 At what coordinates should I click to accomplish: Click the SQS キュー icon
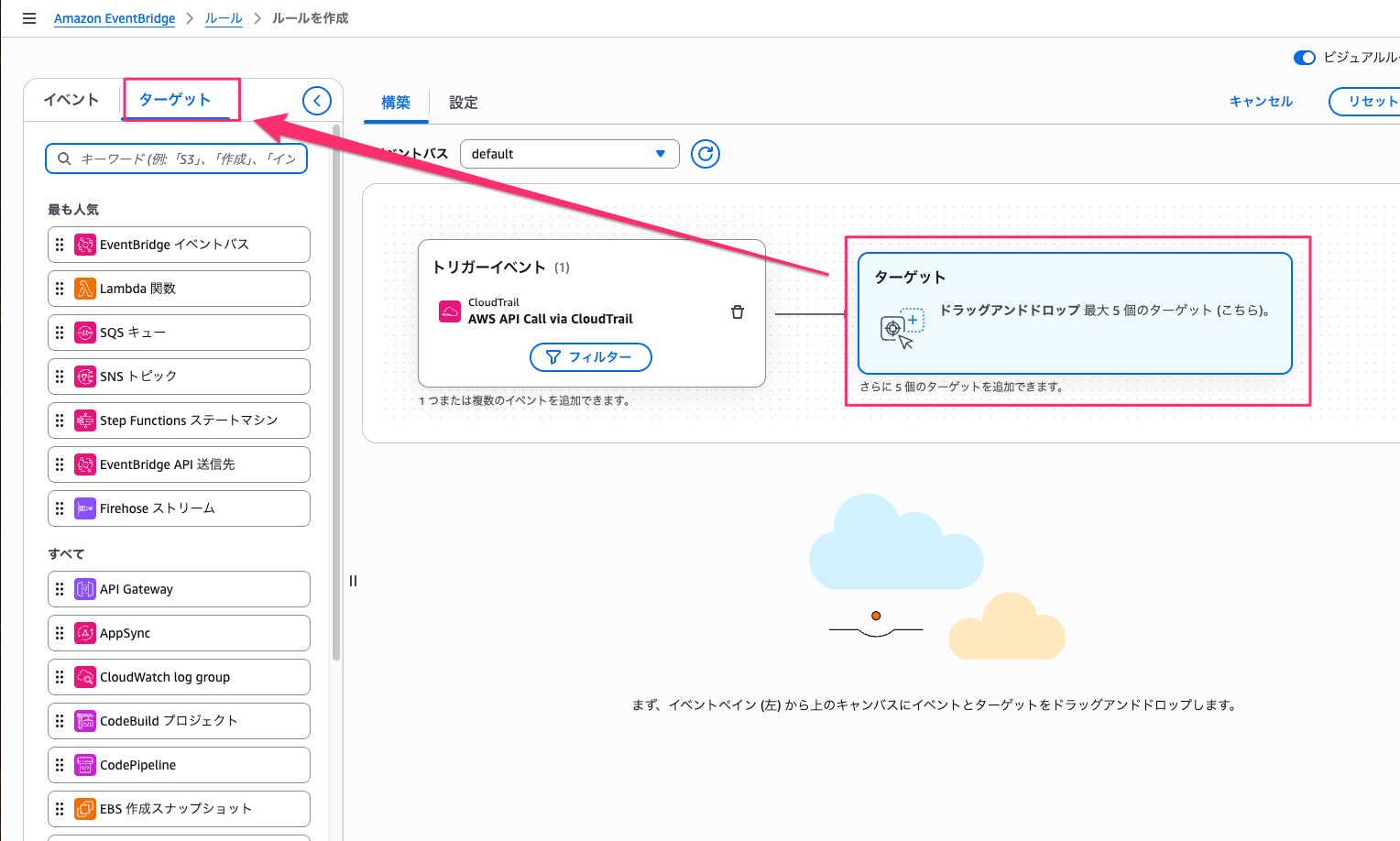85,333
